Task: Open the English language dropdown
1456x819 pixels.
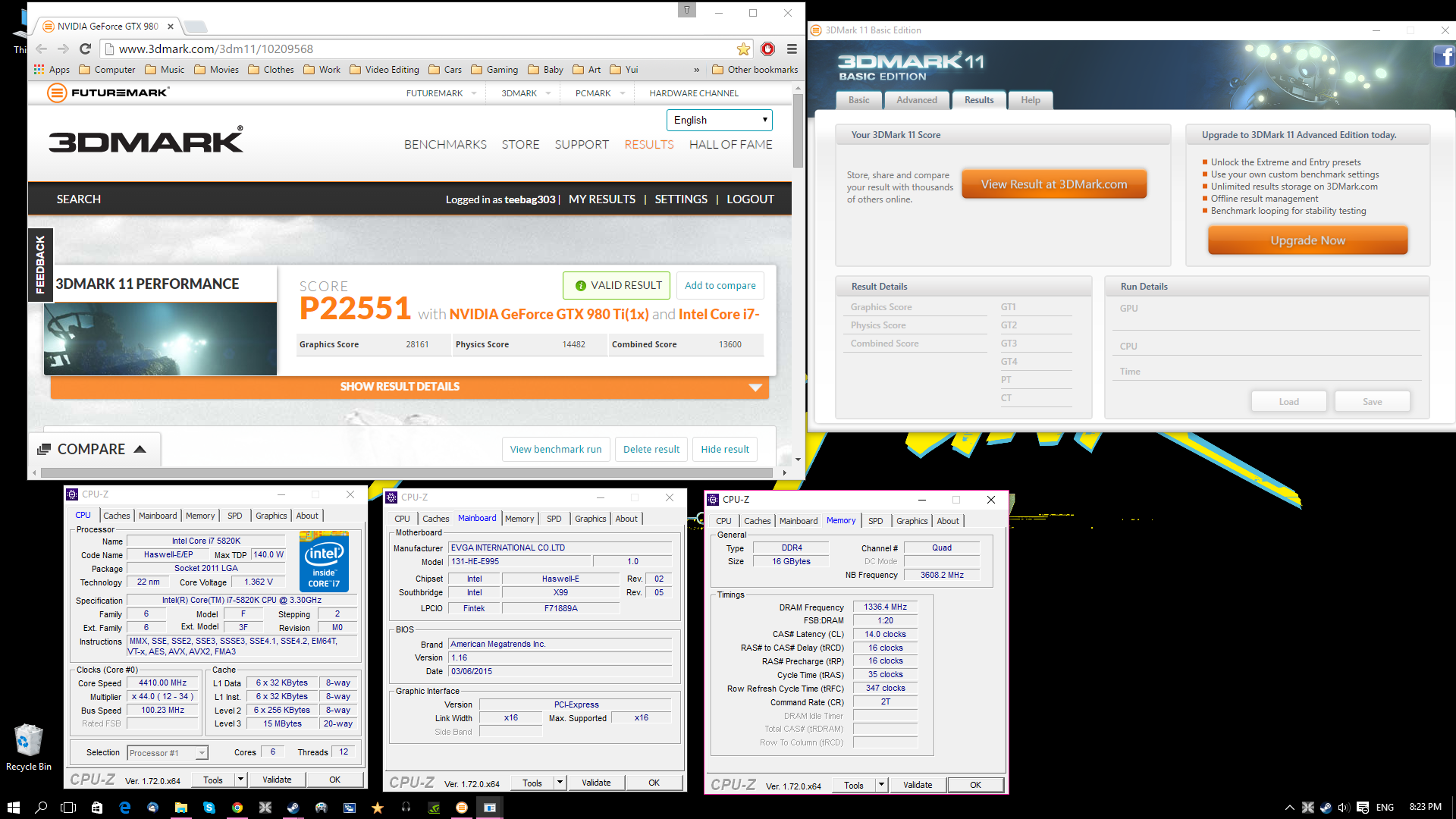Action: coord(719,120)
